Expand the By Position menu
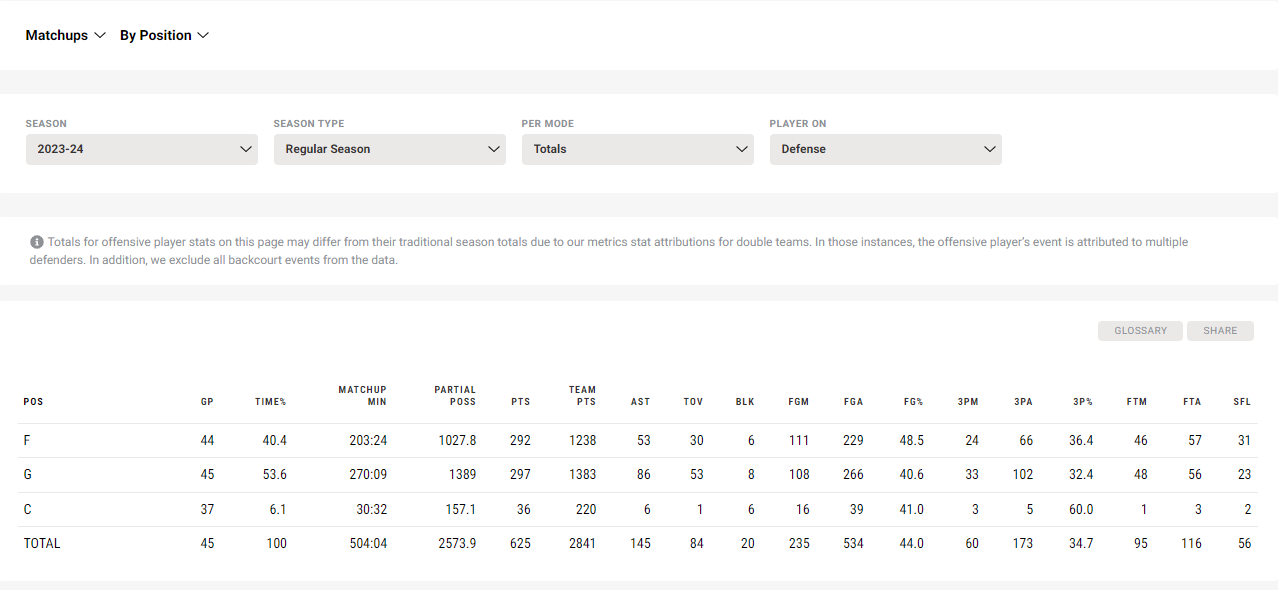The image size is (1278, 590). click(x=165, y=35)
